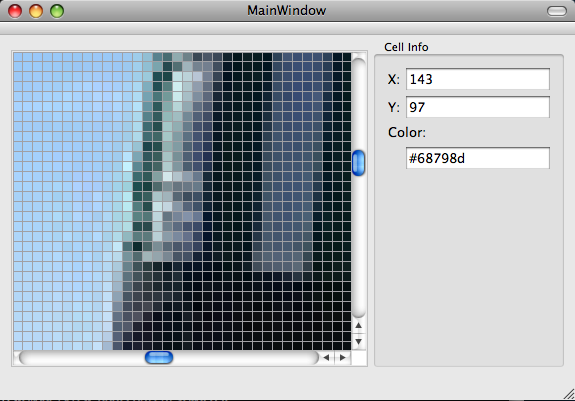The image size is (575, 401).
Task: Click the green zoom window button
Action: coord(57,11)
